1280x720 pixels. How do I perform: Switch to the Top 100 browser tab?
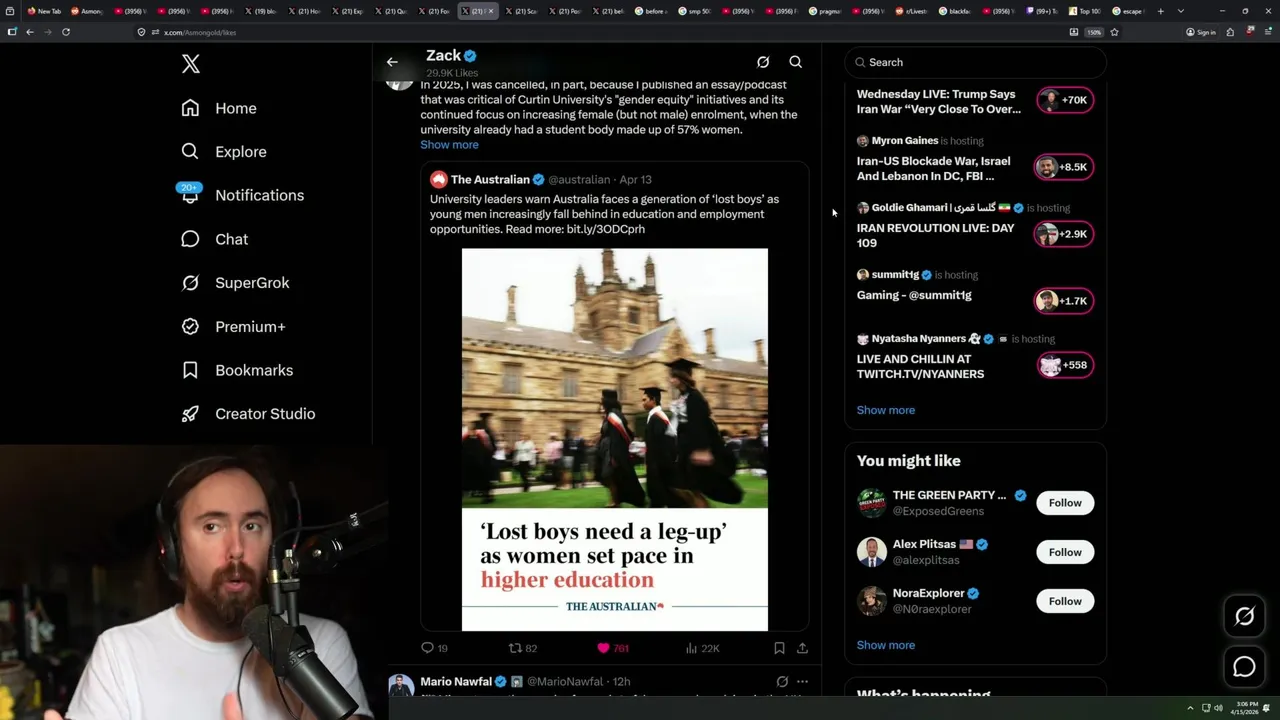(1085, 11)
